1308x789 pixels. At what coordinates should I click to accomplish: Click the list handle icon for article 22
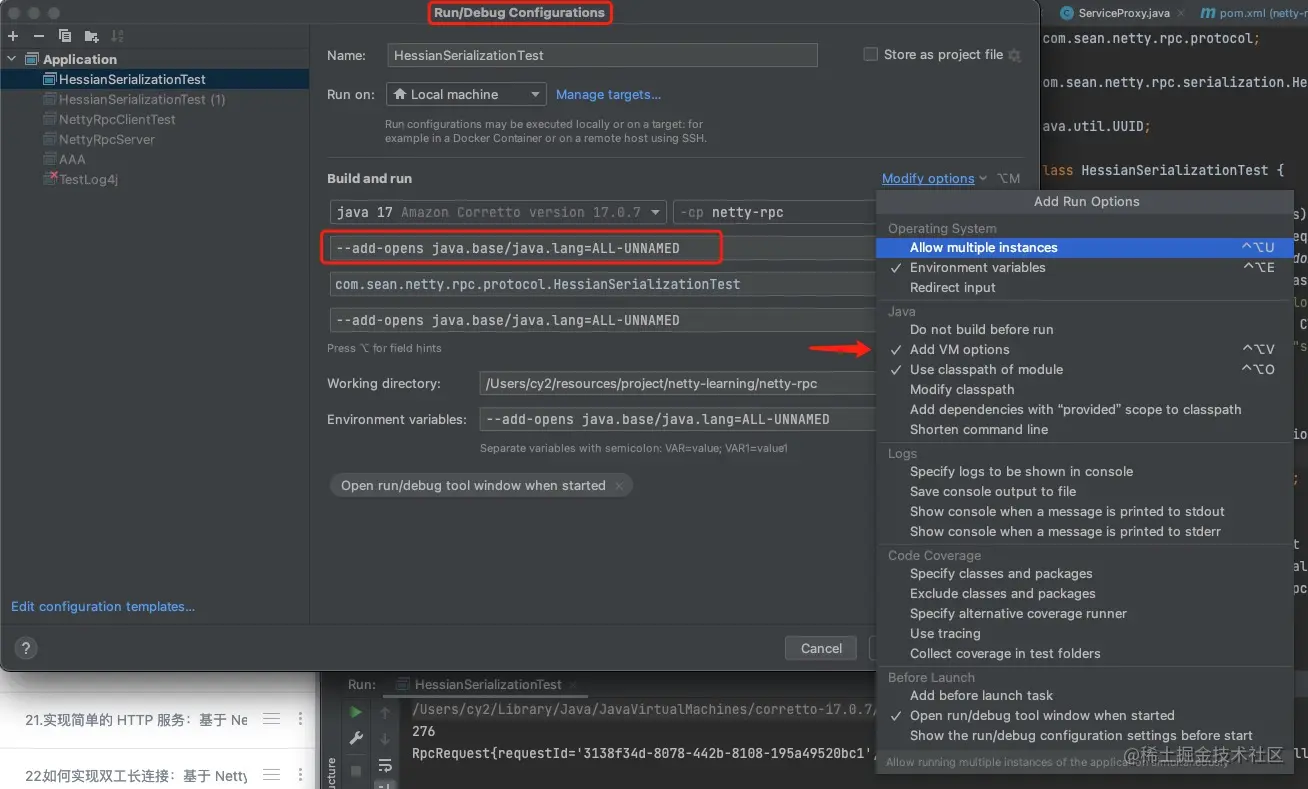pos(271,775)
